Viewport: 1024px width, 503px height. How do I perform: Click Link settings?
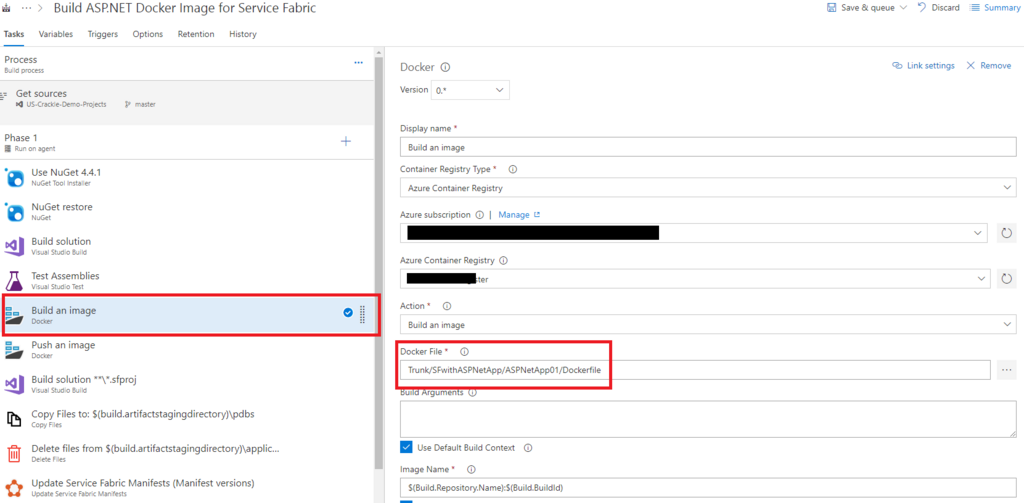coord(923,66)
